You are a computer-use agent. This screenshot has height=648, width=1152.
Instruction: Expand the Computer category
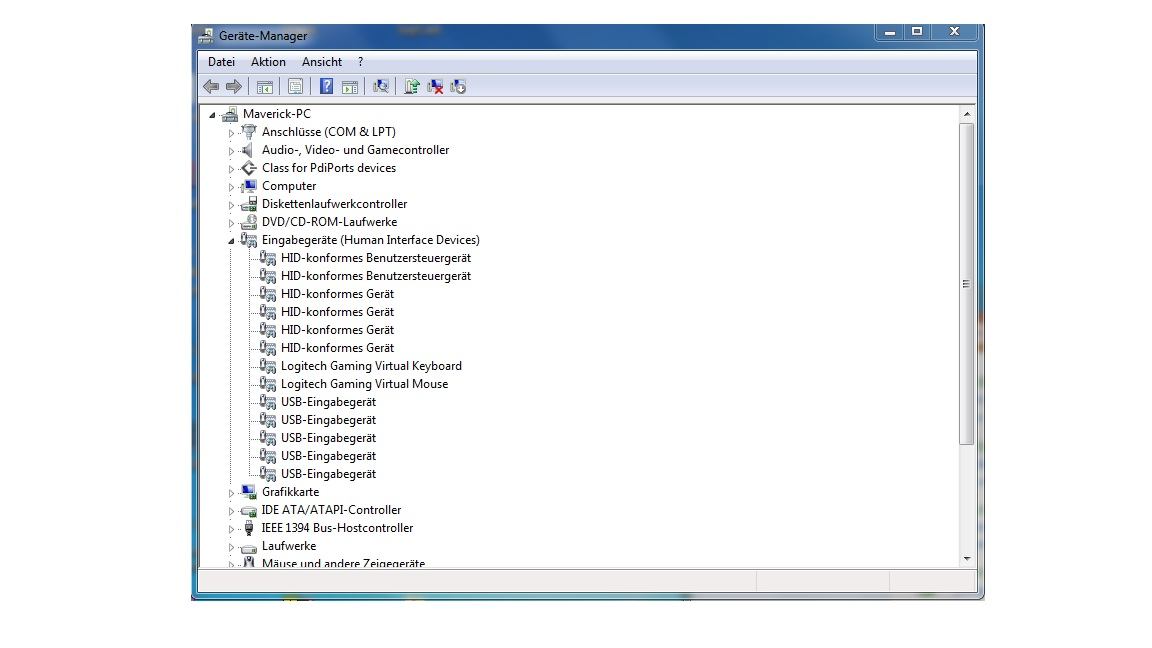[x=231, y=187]
